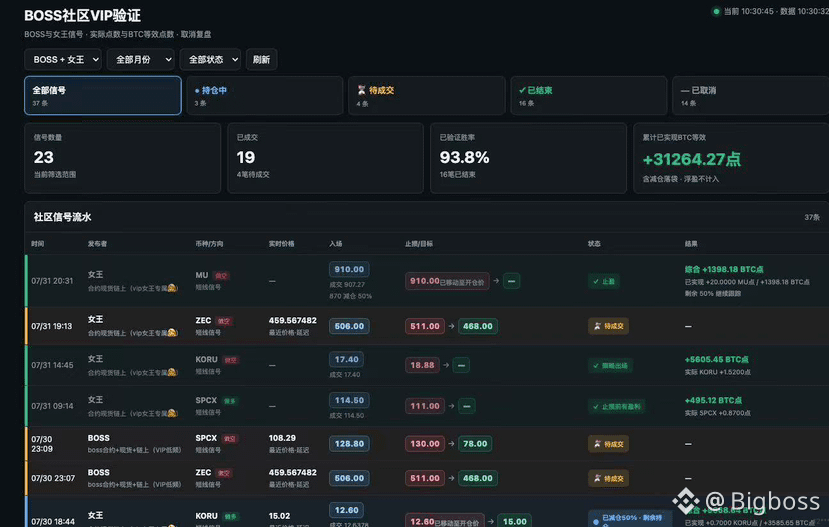The image size is (829, 527).
Task: Click the 待成交 badge in 07/30 23:09 row
Action: (x=609, y=444)
